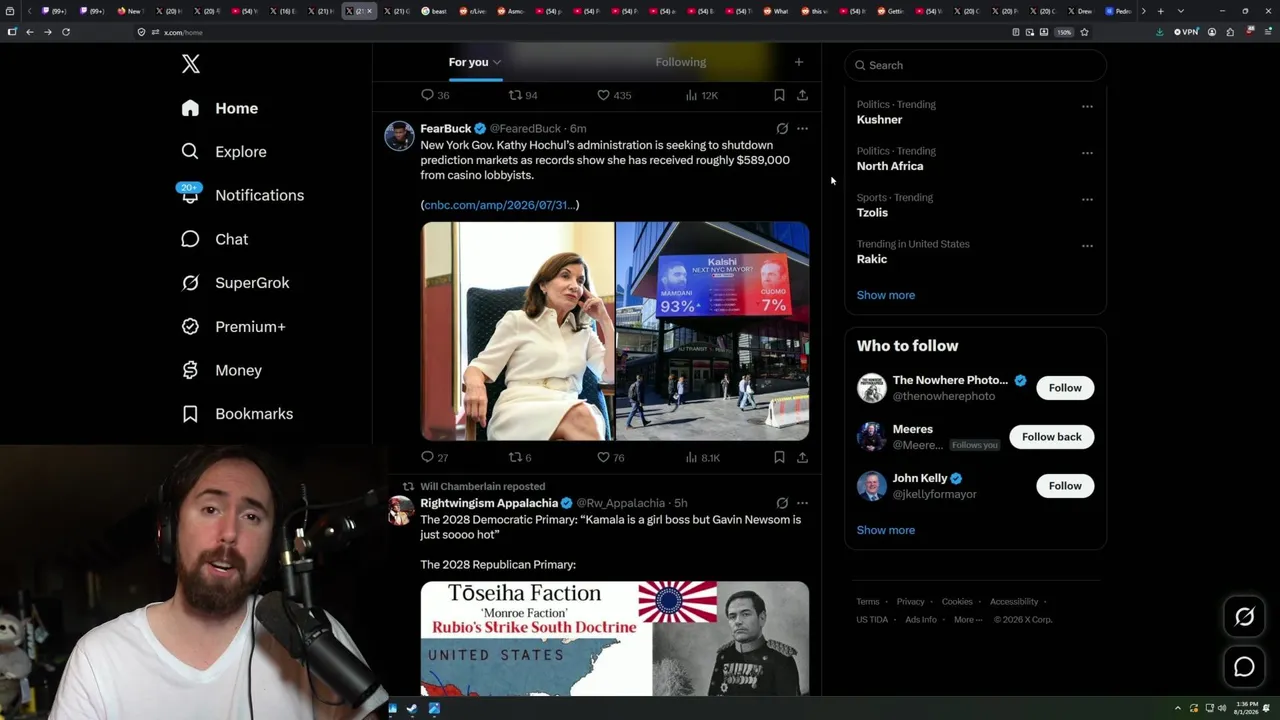Open SuperGrok in the sidebar
1280x720 pixels.
[x=236, y=283]
